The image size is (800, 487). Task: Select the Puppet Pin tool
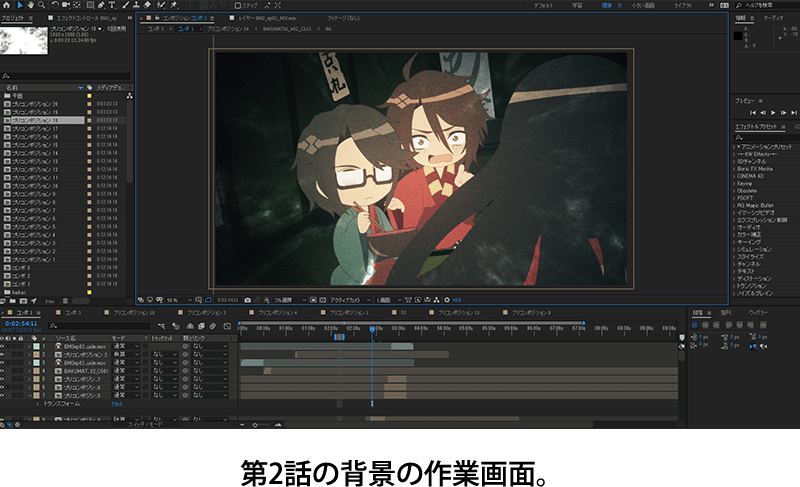174,5
